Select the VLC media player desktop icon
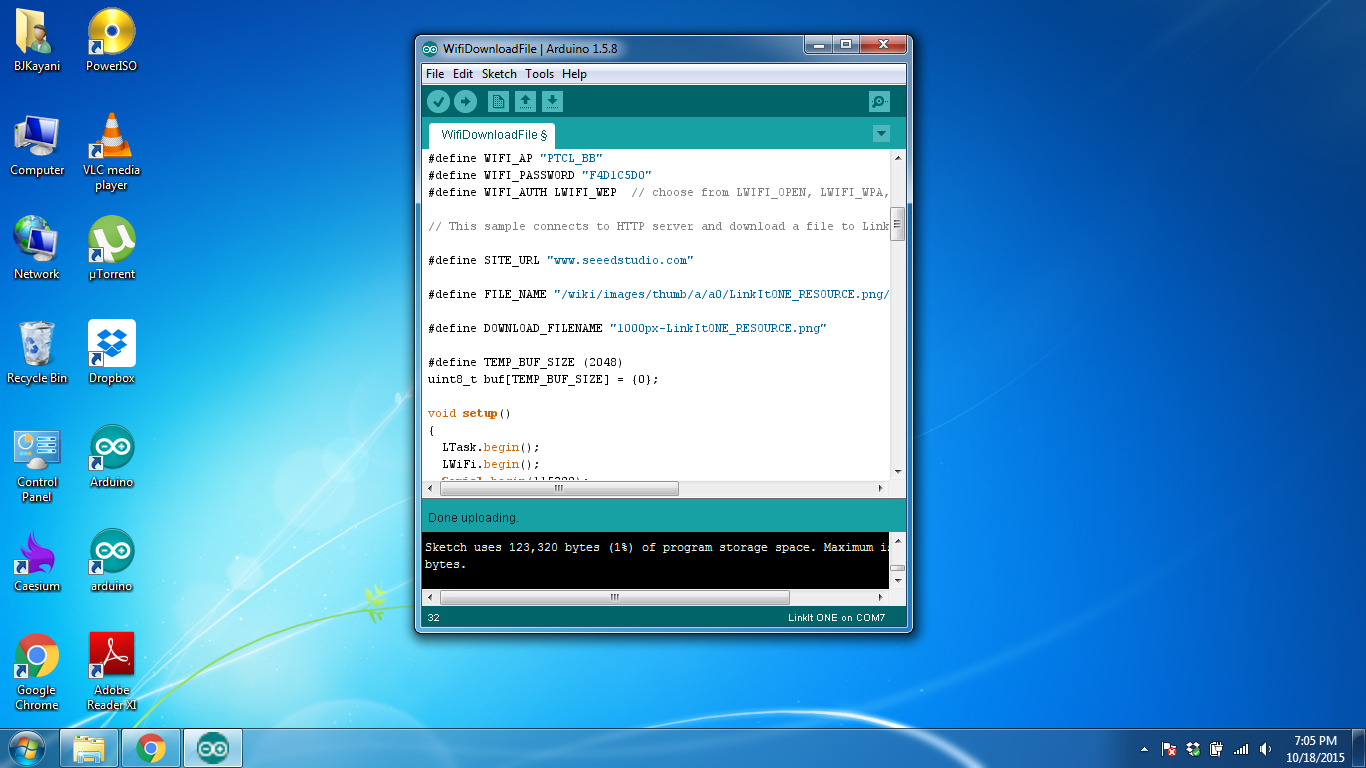 coord(111,152)
